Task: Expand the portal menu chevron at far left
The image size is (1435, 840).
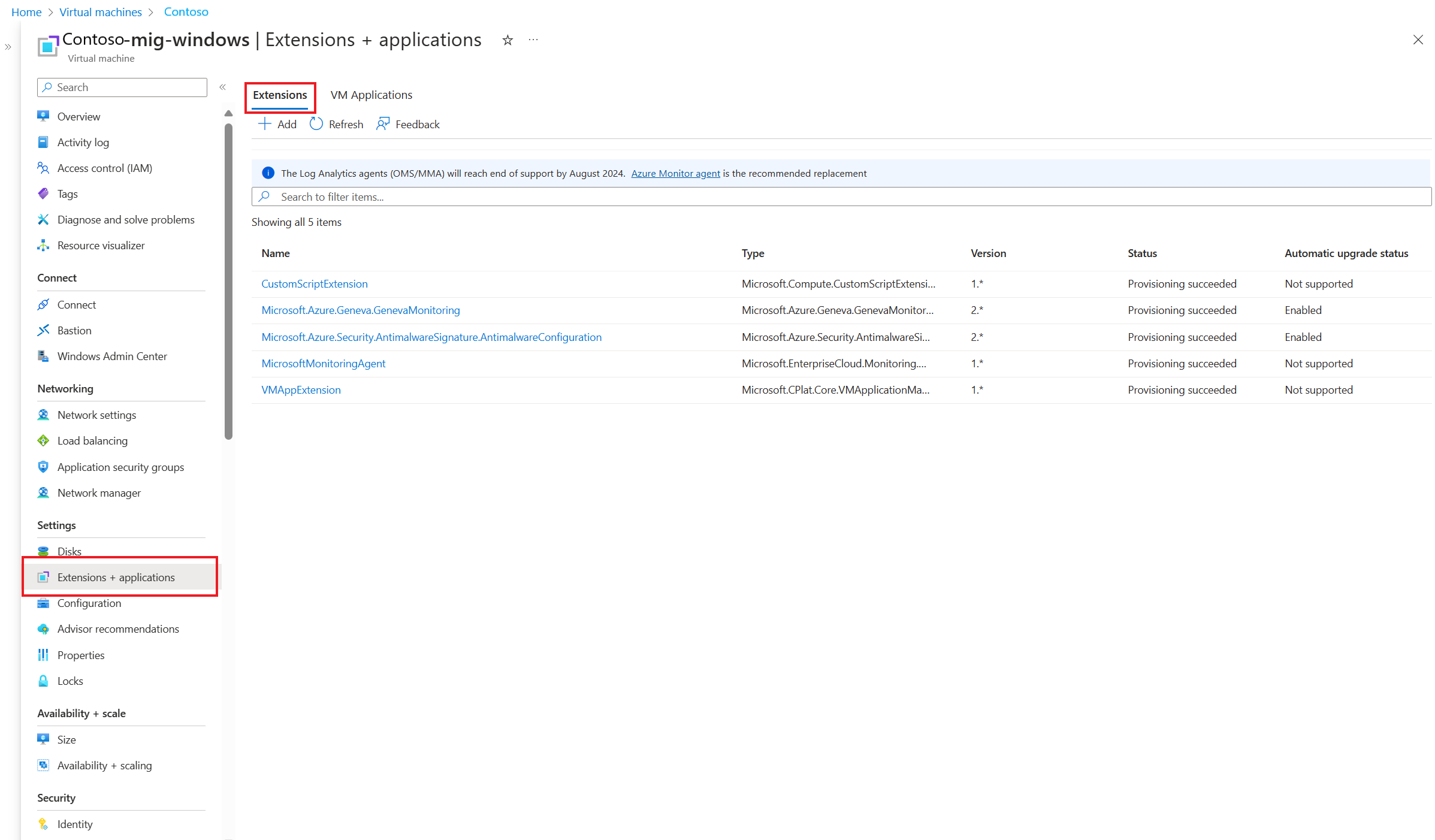Action: (x=8, y=47)
